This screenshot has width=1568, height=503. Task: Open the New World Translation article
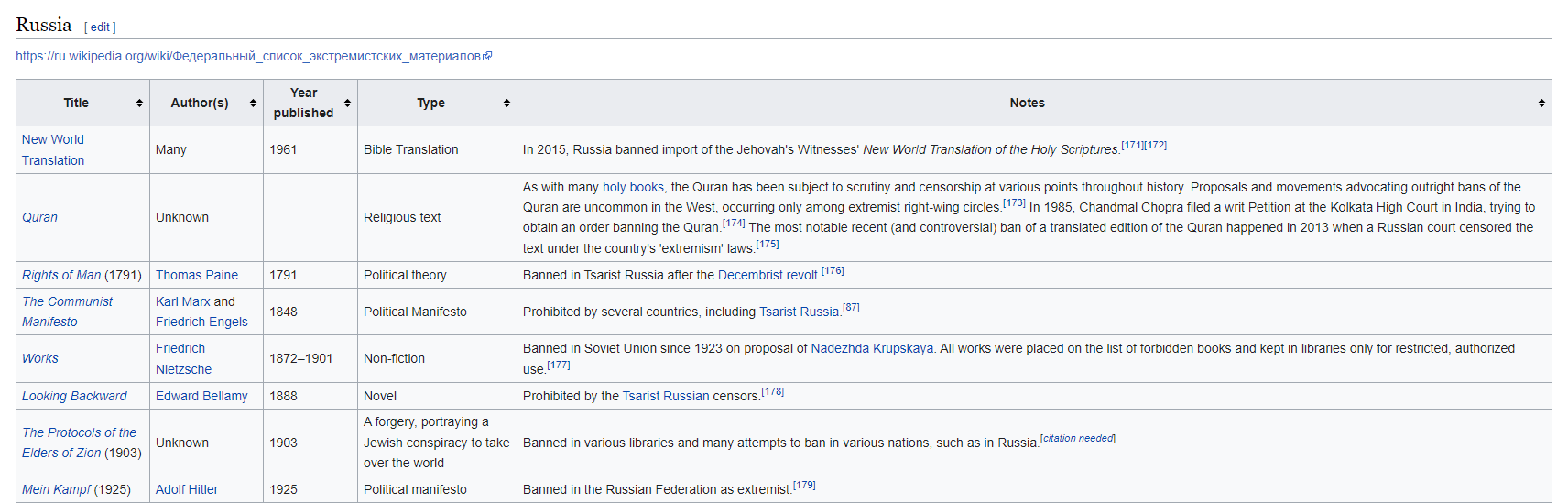tap(53, 149)
